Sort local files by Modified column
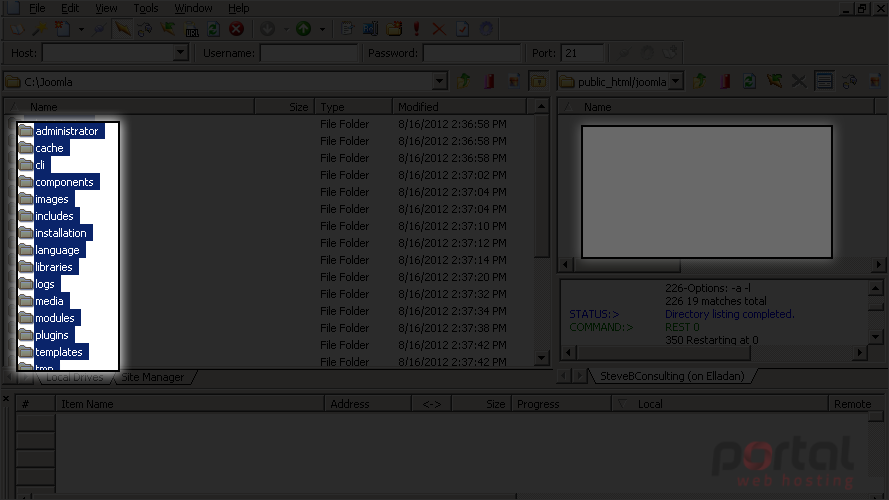The width and height of the screenshot is (889, 500). tap(459, 107)
